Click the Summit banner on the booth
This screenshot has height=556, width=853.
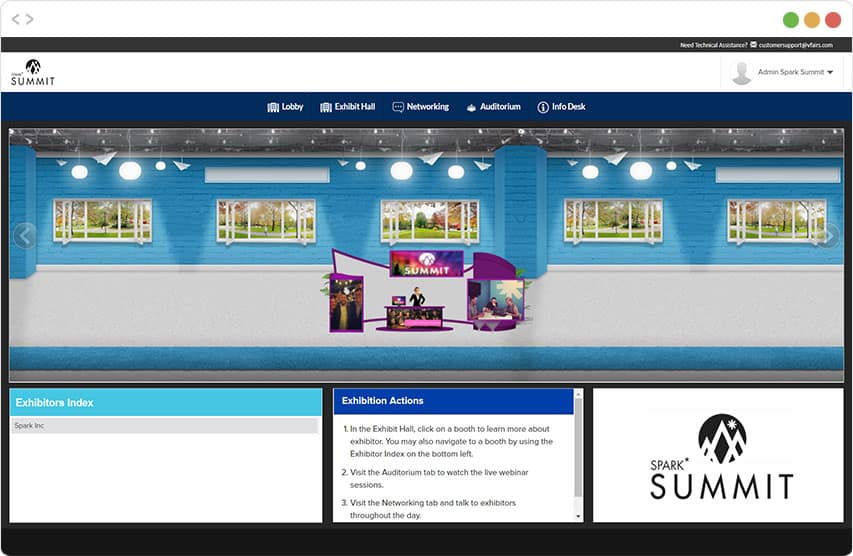426,264
